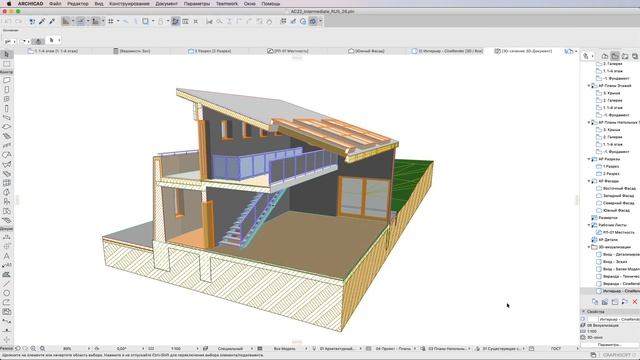Select ИЛ-01 Местность in Navigator tree
Viewport: 640px width, 360px height.
coord(618,233)
